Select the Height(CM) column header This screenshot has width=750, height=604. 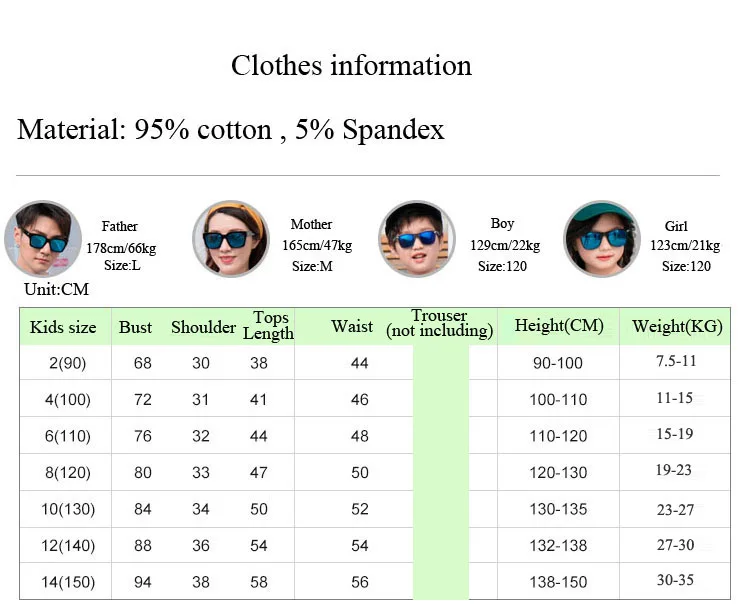click(559, 326)
